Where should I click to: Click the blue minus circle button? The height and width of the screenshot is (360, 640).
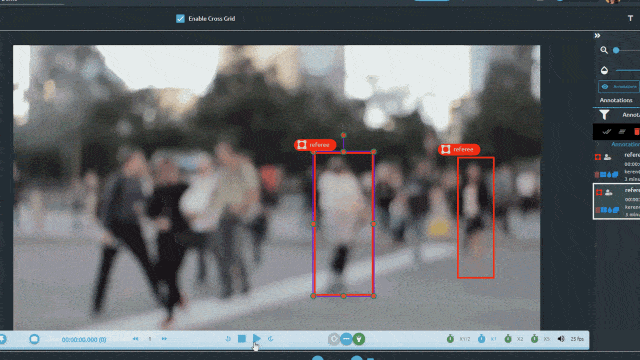[347, 339]
